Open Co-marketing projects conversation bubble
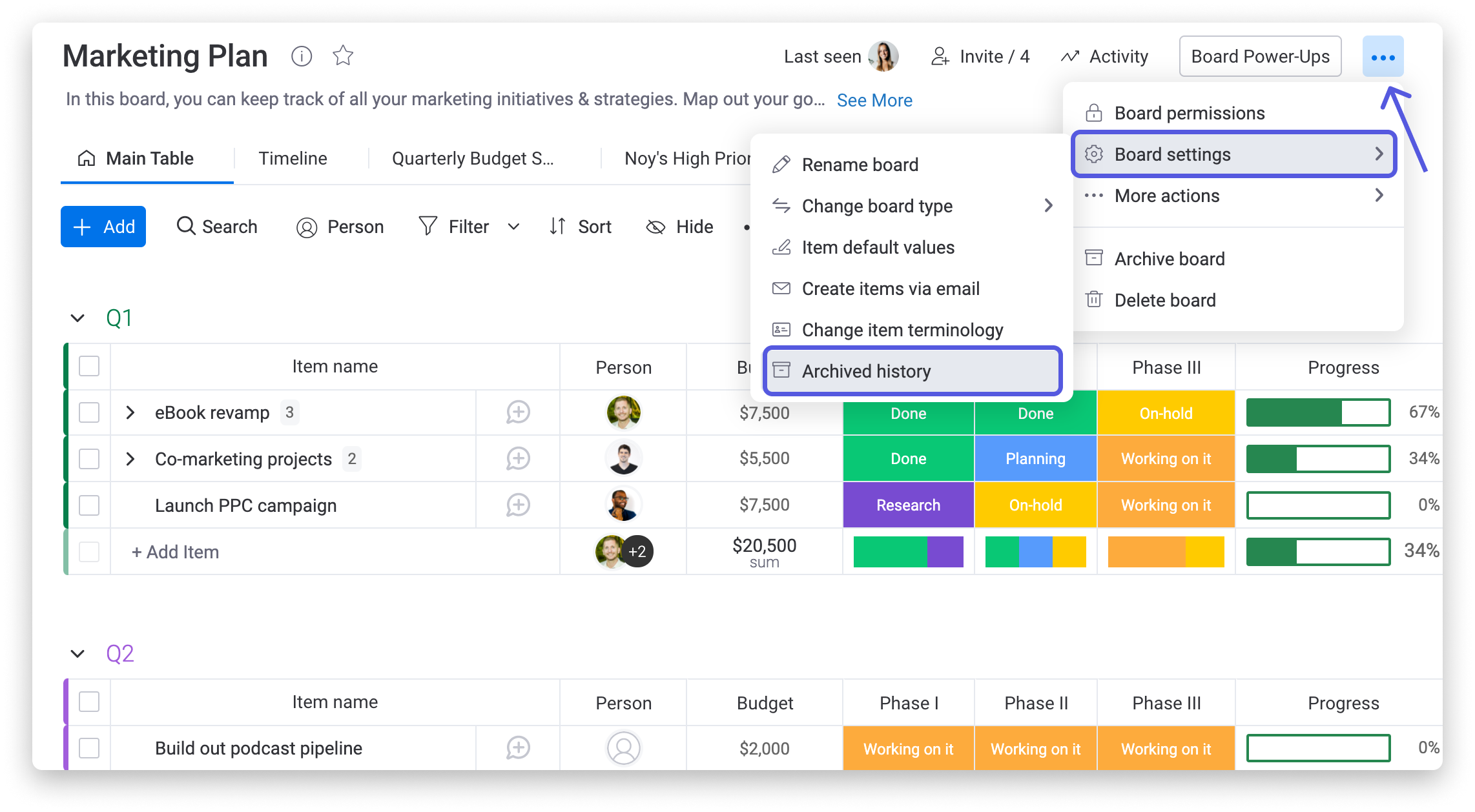The image size is (1475, 812). click(x=518, y=459)
